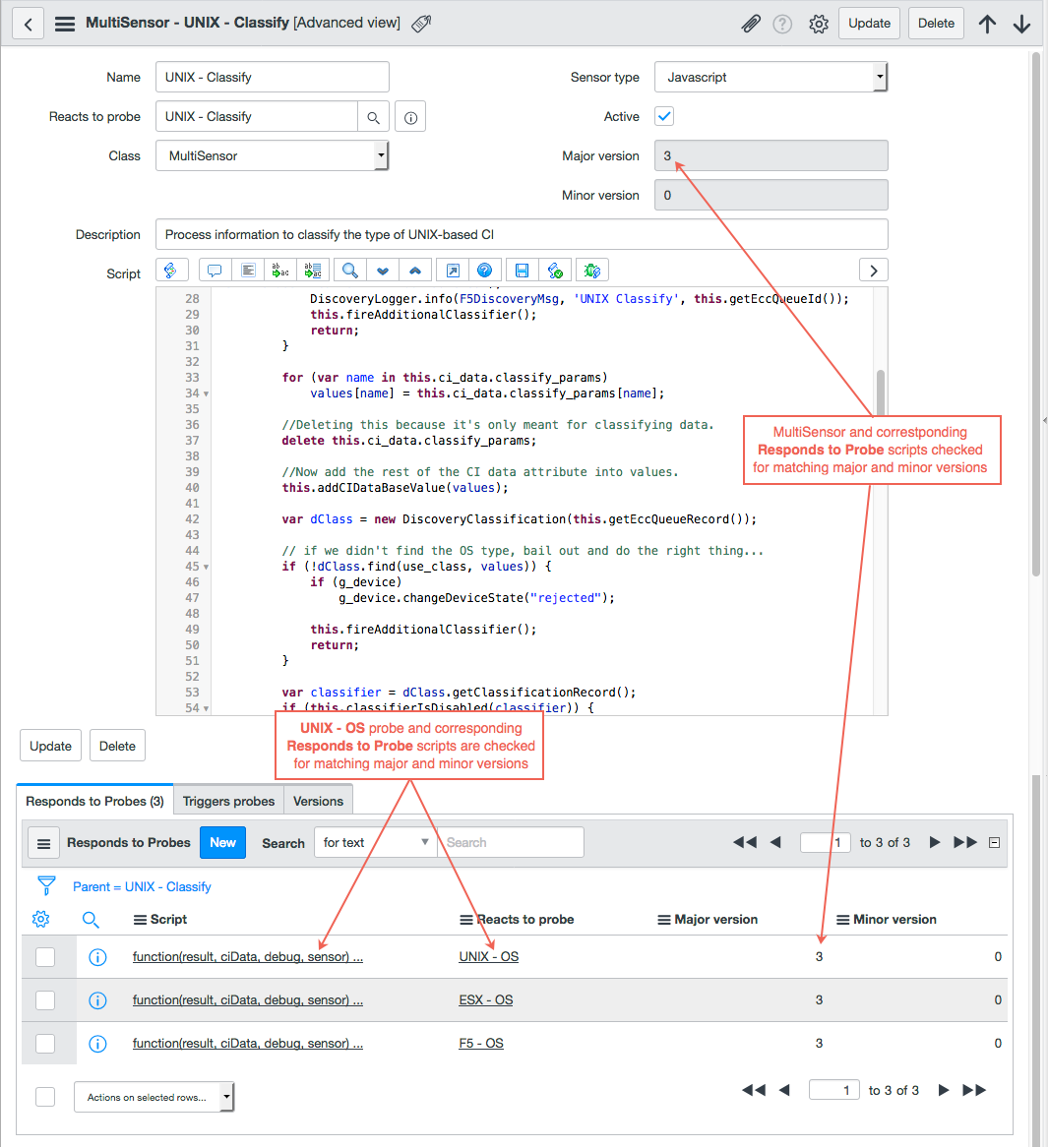Toggle full screen script editor
Screen dimensions: 1048x1148
tap(453, 271)
